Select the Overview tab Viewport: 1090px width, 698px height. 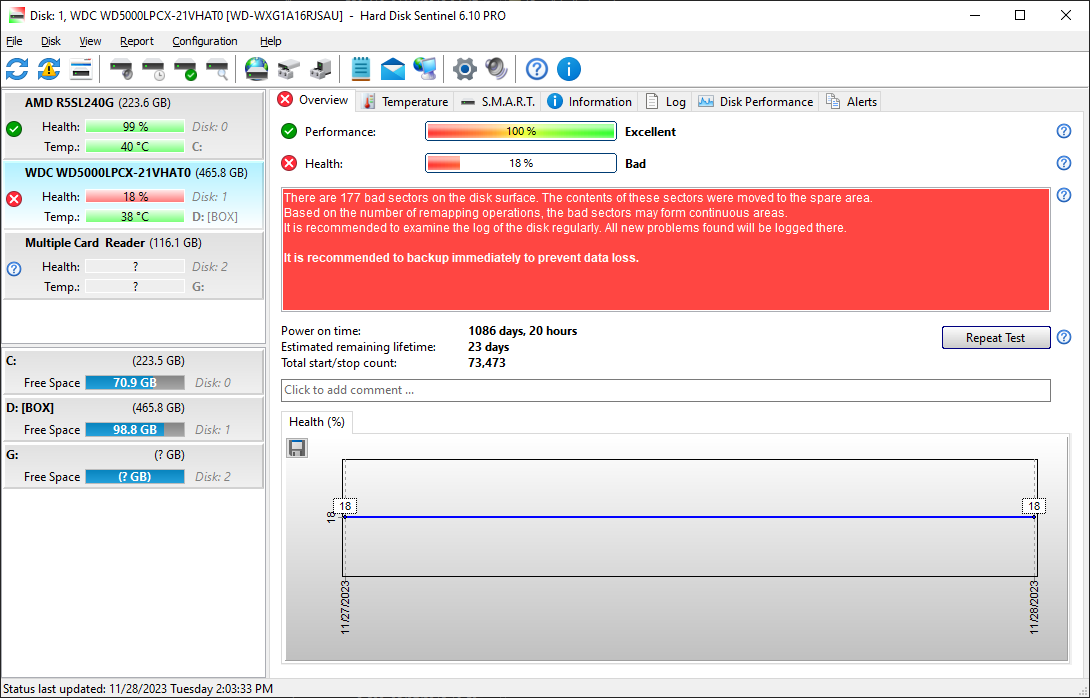point(314,100)
